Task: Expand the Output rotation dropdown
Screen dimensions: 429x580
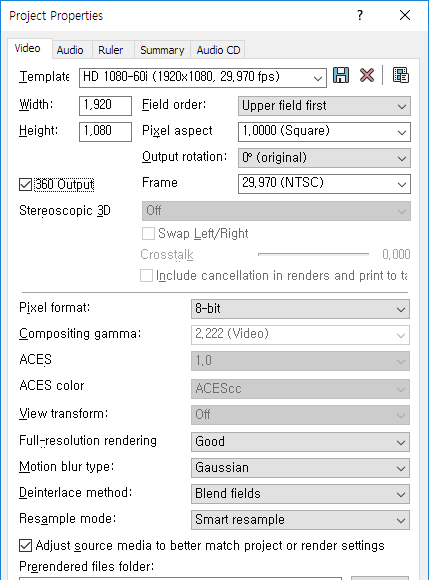Action: pos(324,158)
